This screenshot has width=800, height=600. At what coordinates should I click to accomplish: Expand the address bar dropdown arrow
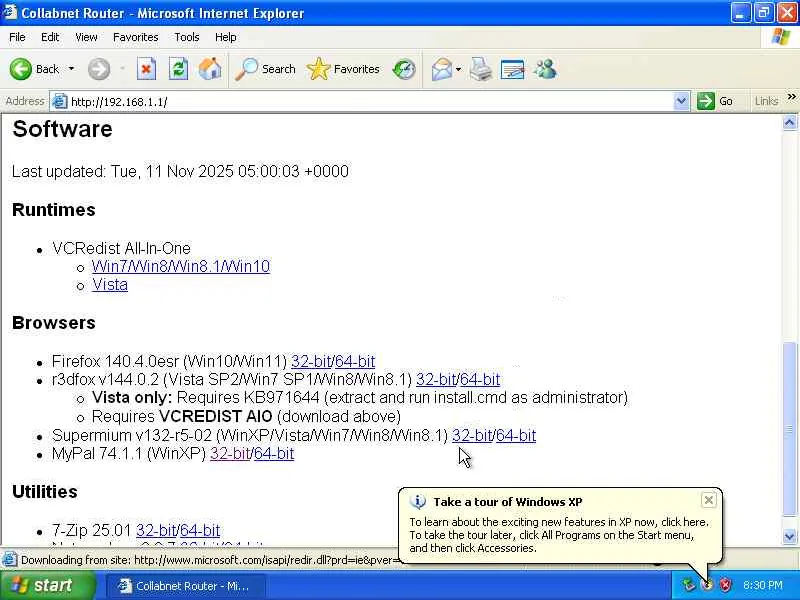(681, 101)
